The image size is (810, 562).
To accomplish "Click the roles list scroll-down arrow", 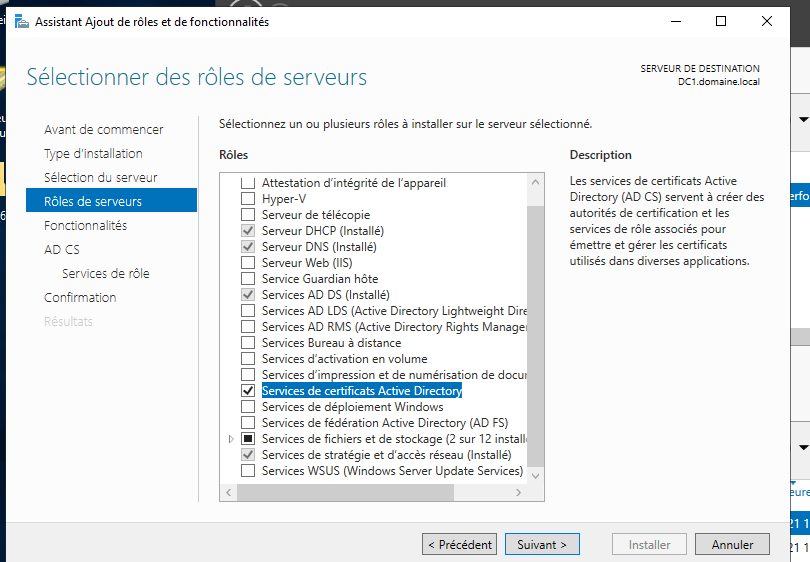I will (536, 476).
